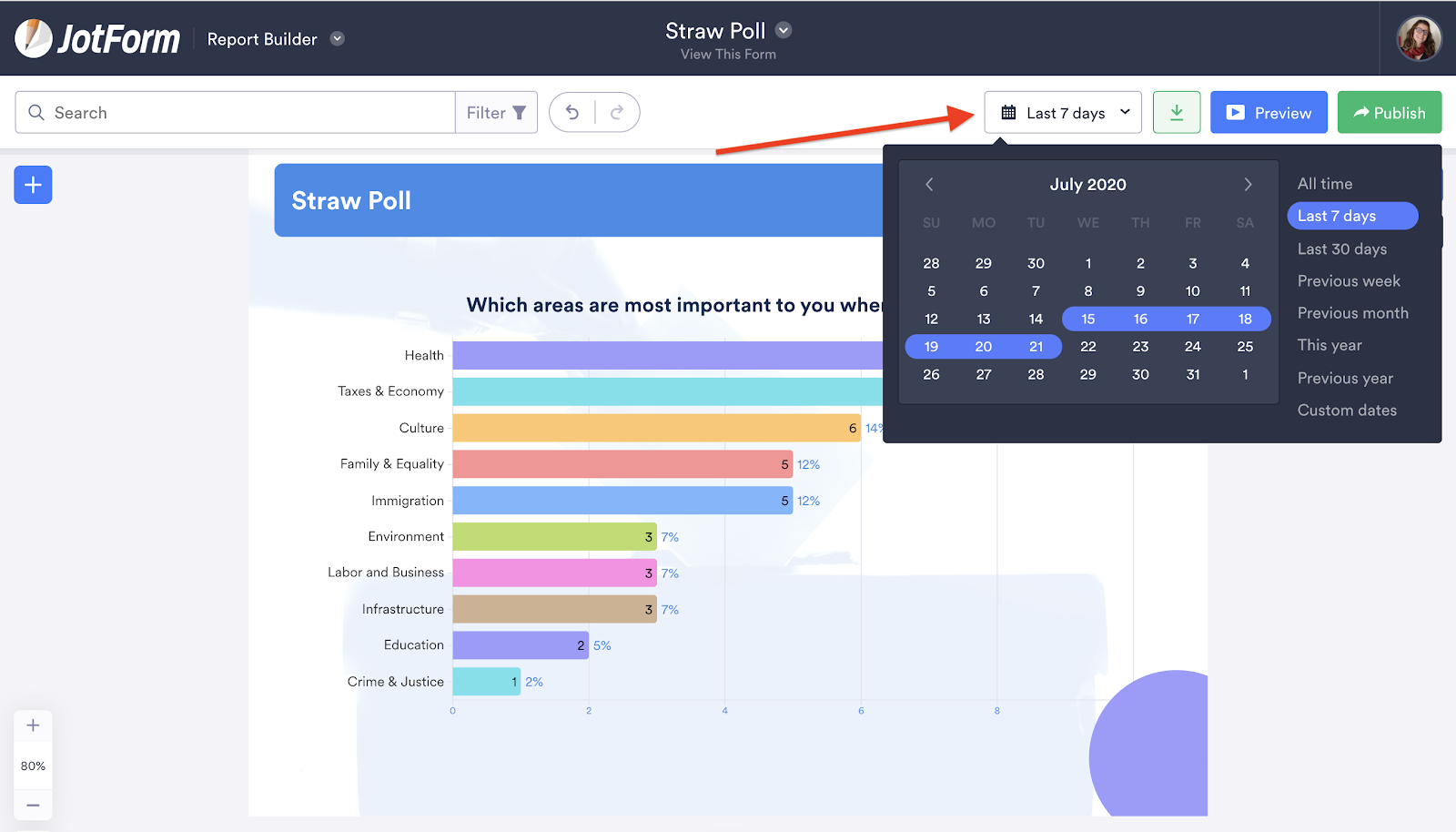1456x832 pixels.
Task: Open the user profile avatar menu
Action: click(x=1419, y=38)
